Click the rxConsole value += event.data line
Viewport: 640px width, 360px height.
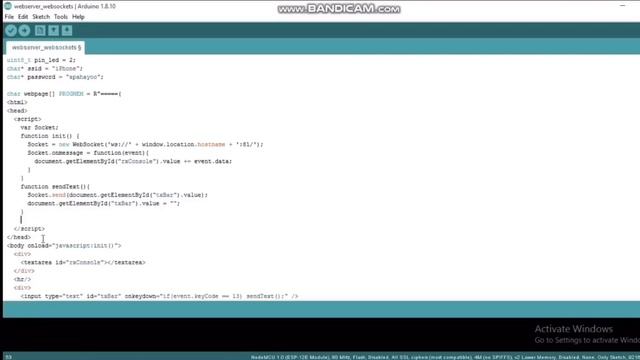tap(133, 161)
